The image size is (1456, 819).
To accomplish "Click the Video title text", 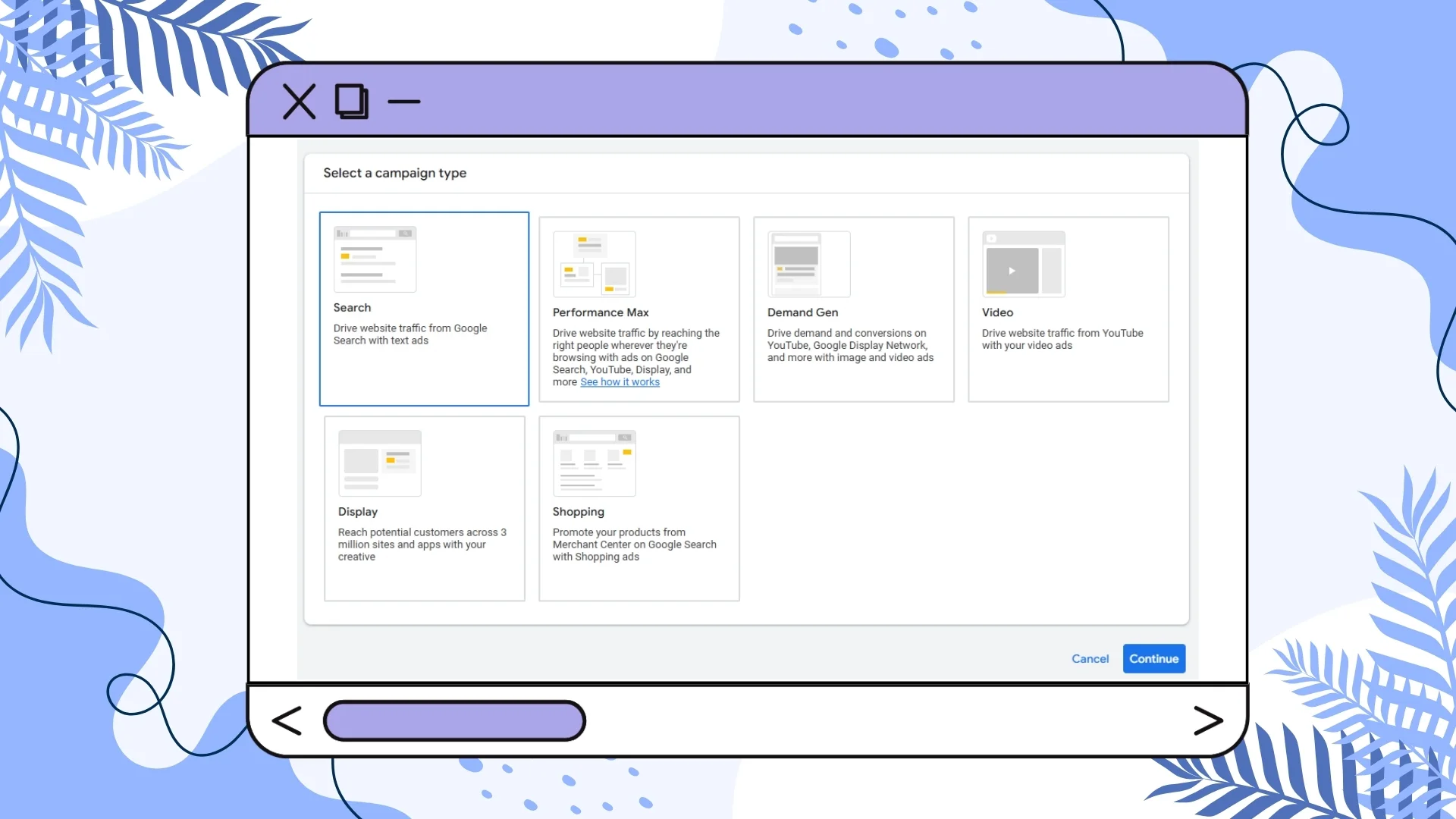I will pos(997,312).
